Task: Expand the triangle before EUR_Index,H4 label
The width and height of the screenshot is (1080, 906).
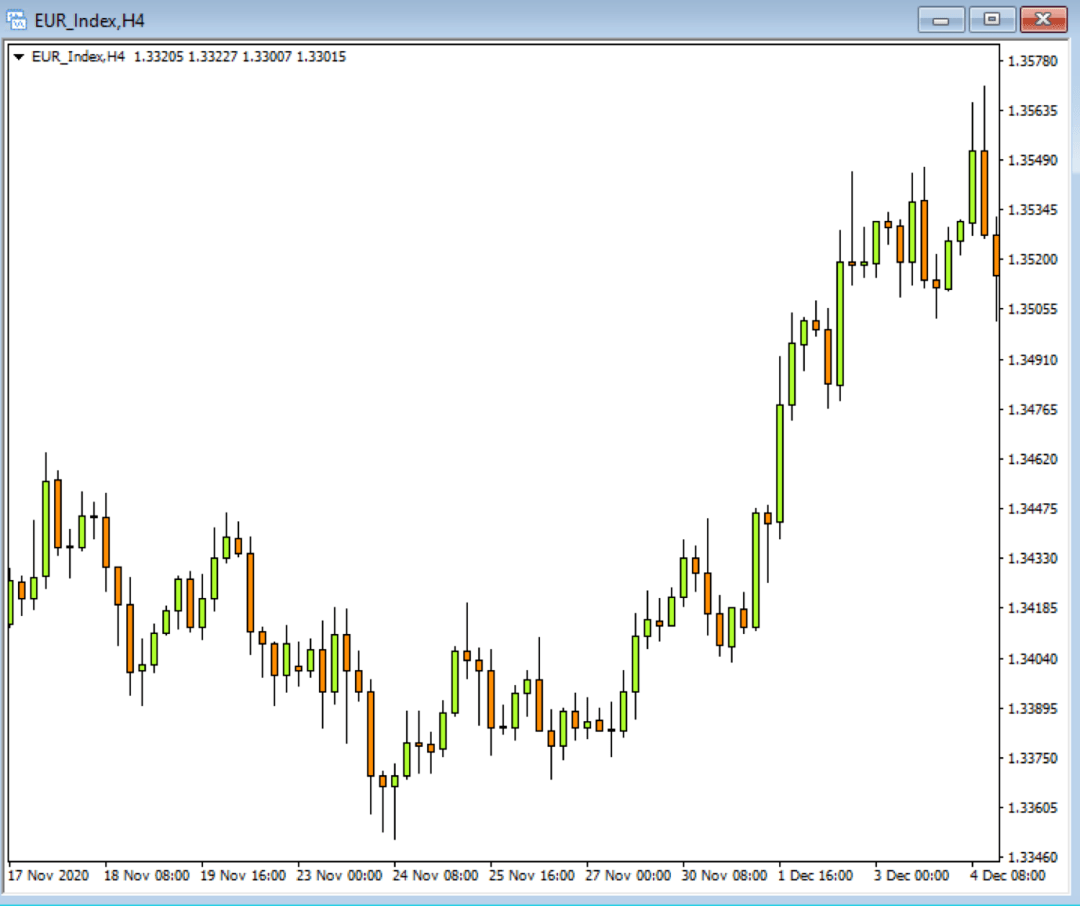Action: click(19, 57)
